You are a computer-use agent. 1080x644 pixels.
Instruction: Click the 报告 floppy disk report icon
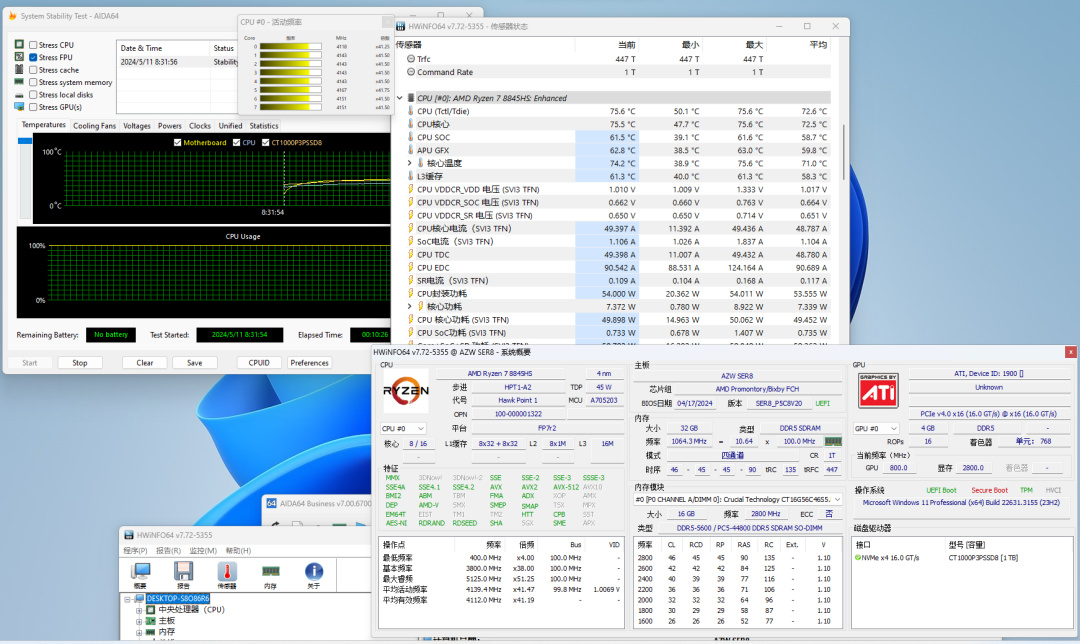[183, 573]
